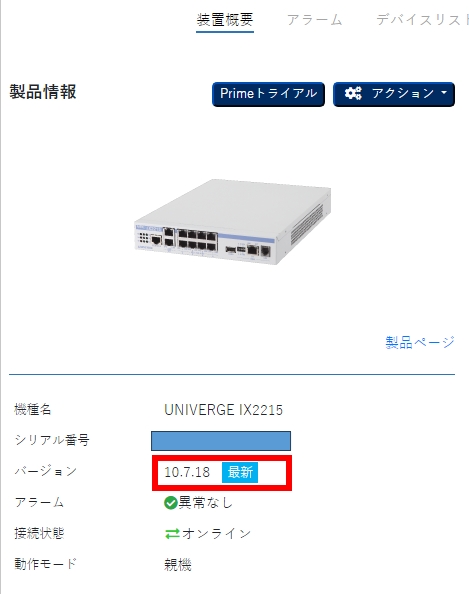Click the UNIVERGE IX2215 model name
The image size is (469, 594).
224,410
